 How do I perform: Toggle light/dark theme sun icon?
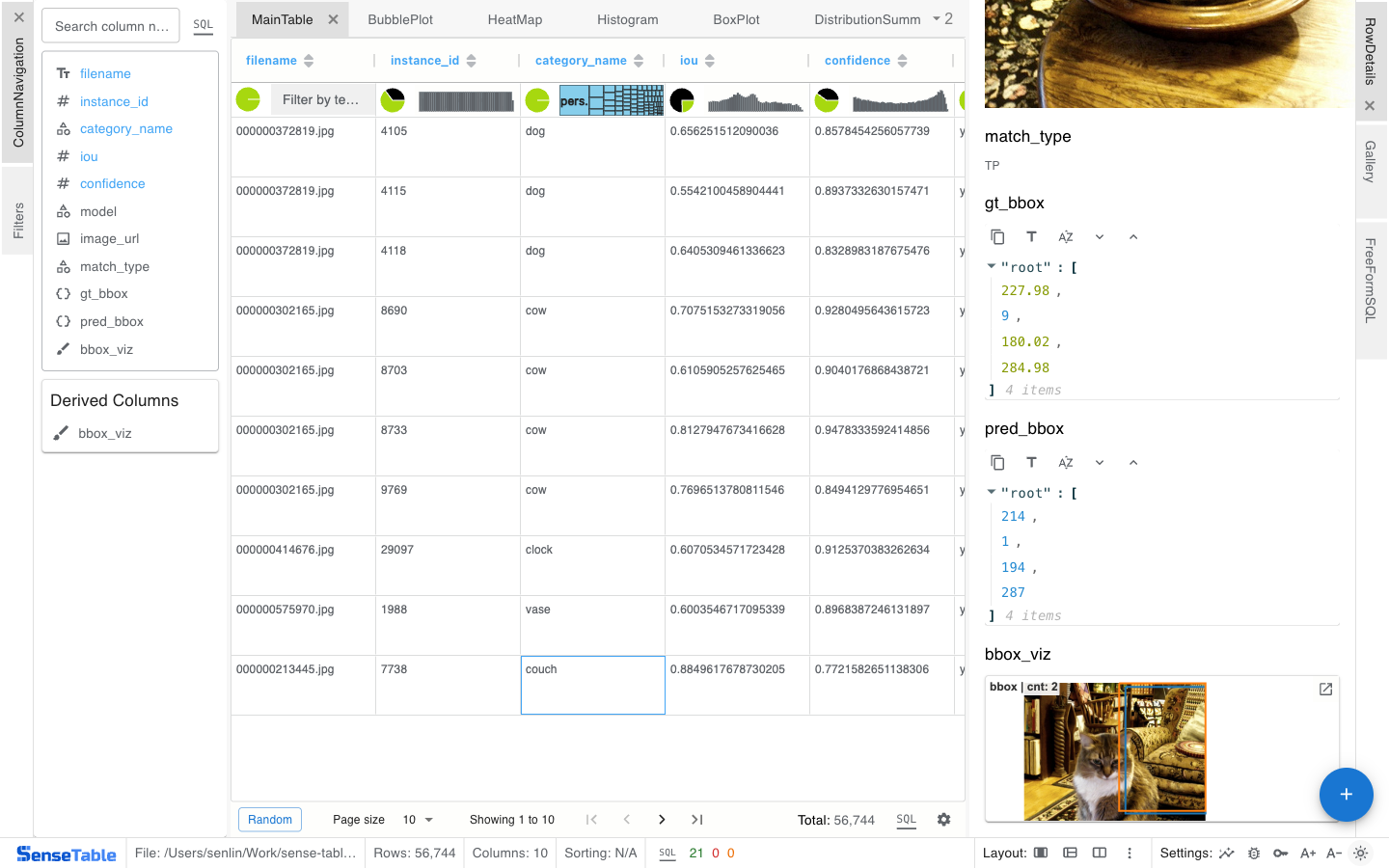(x=1360, y=854)
